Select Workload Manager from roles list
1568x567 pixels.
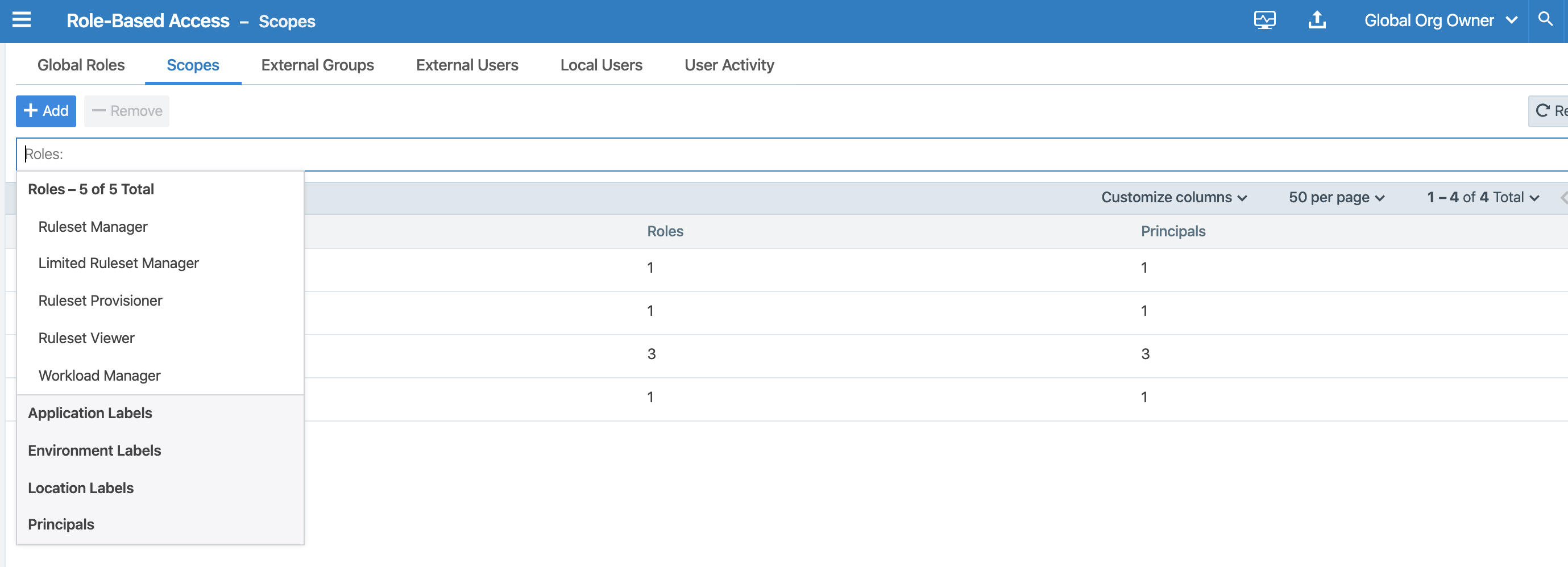pyautogui.click(x=99, y=376)
